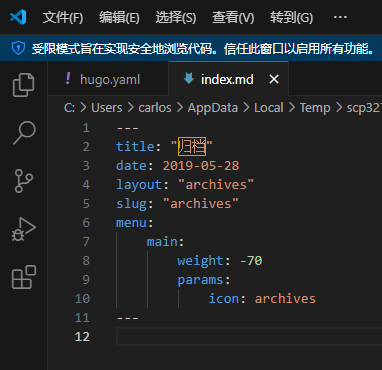Open the 文件(F) menu
Viewport: 382px width, 370px height.
[63, 17]
